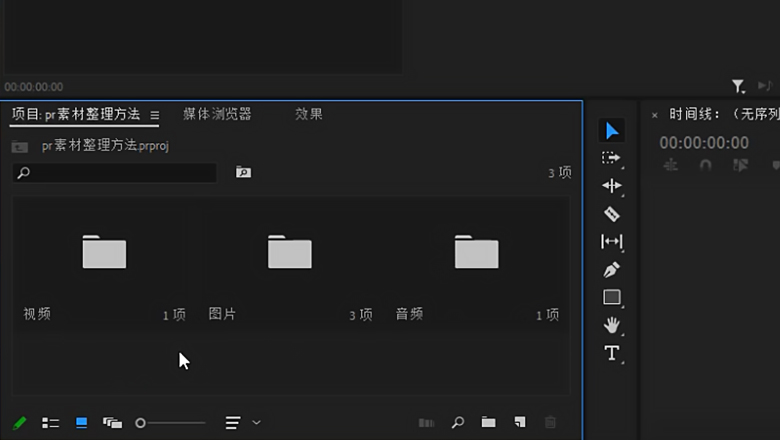Select the 音频 bin folder
This screenshot has width=780, height=440.
tap(477, 252)
